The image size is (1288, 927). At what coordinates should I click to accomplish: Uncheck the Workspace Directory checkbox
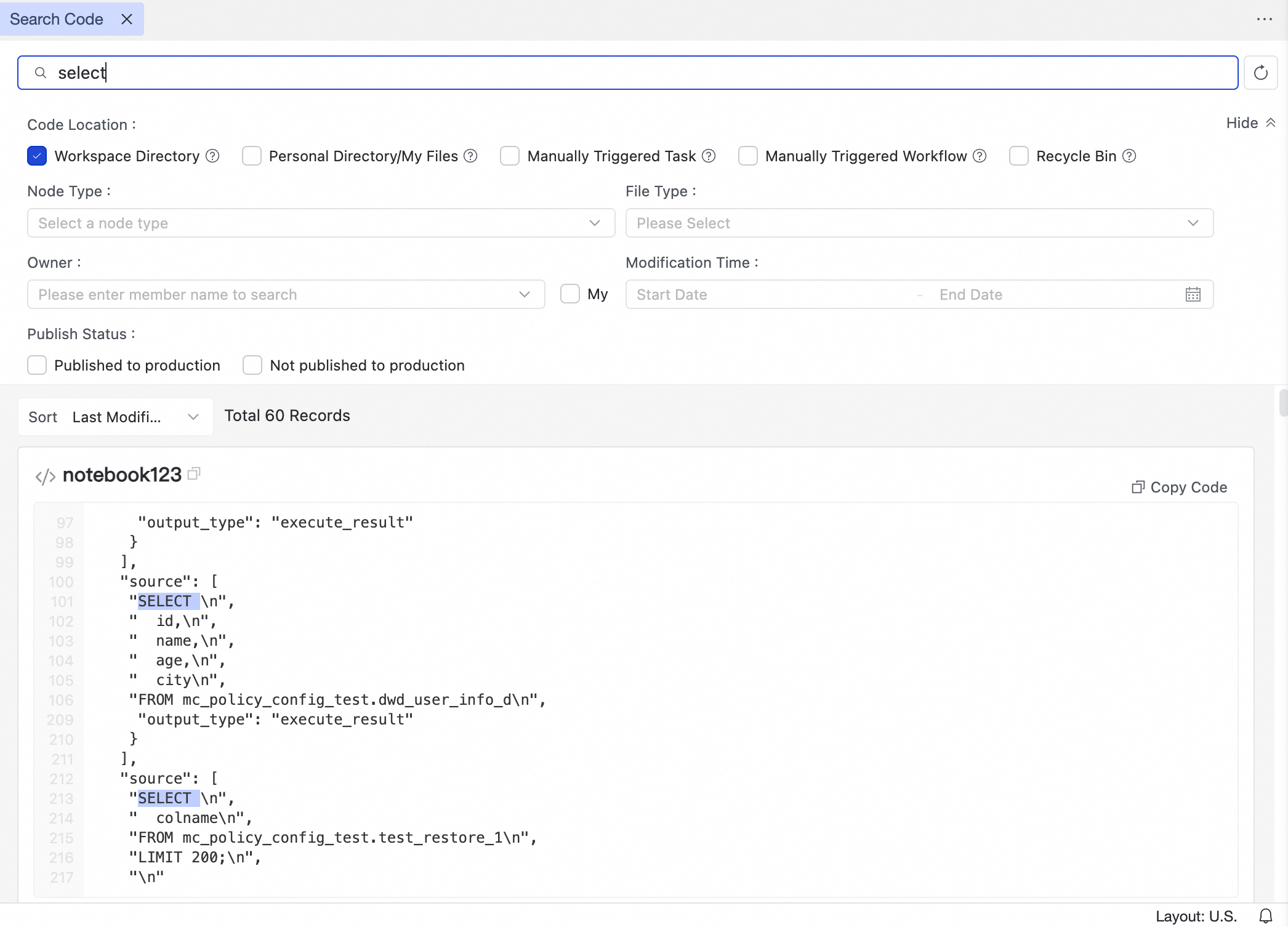(x=37, y=156)
